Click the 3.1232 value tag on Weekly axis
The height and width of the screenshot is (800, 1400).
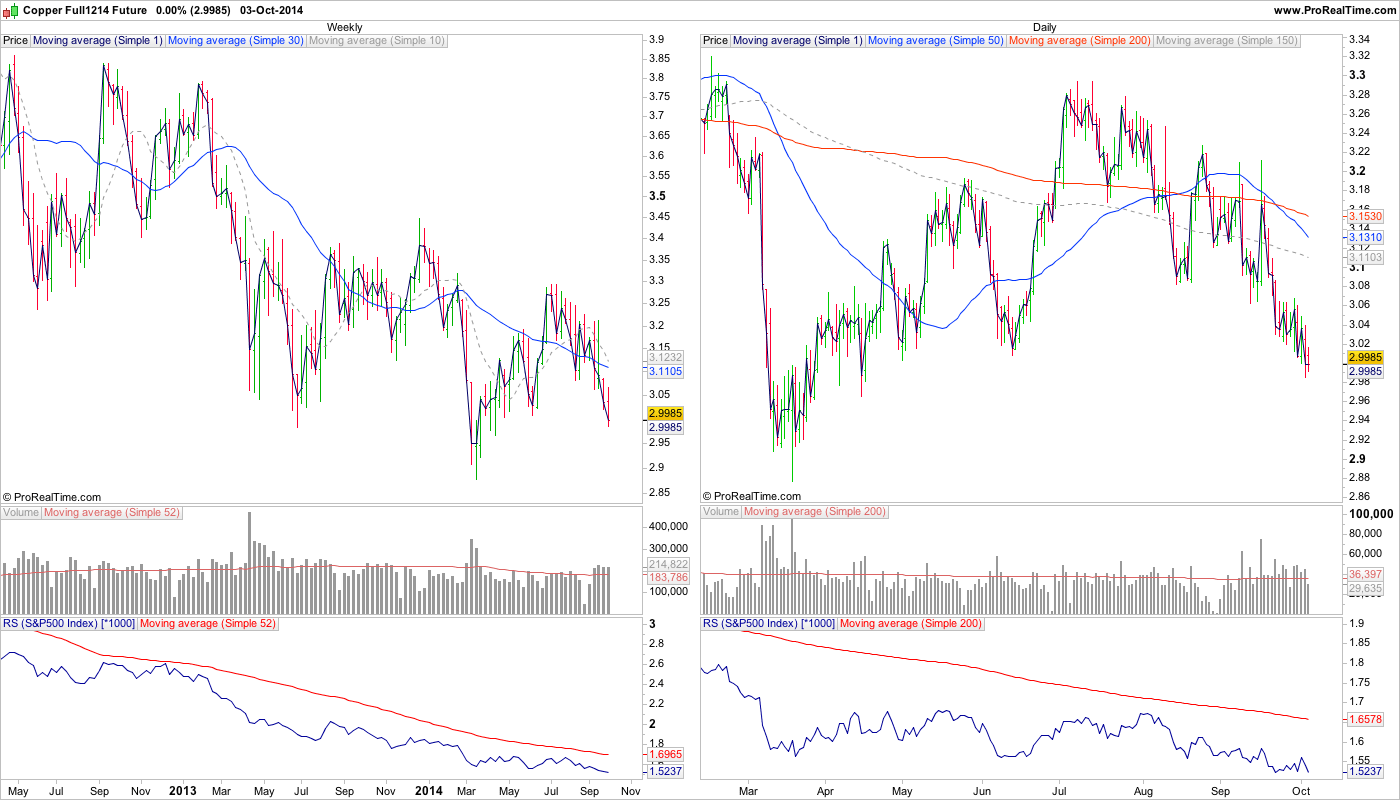pos(665,357)
